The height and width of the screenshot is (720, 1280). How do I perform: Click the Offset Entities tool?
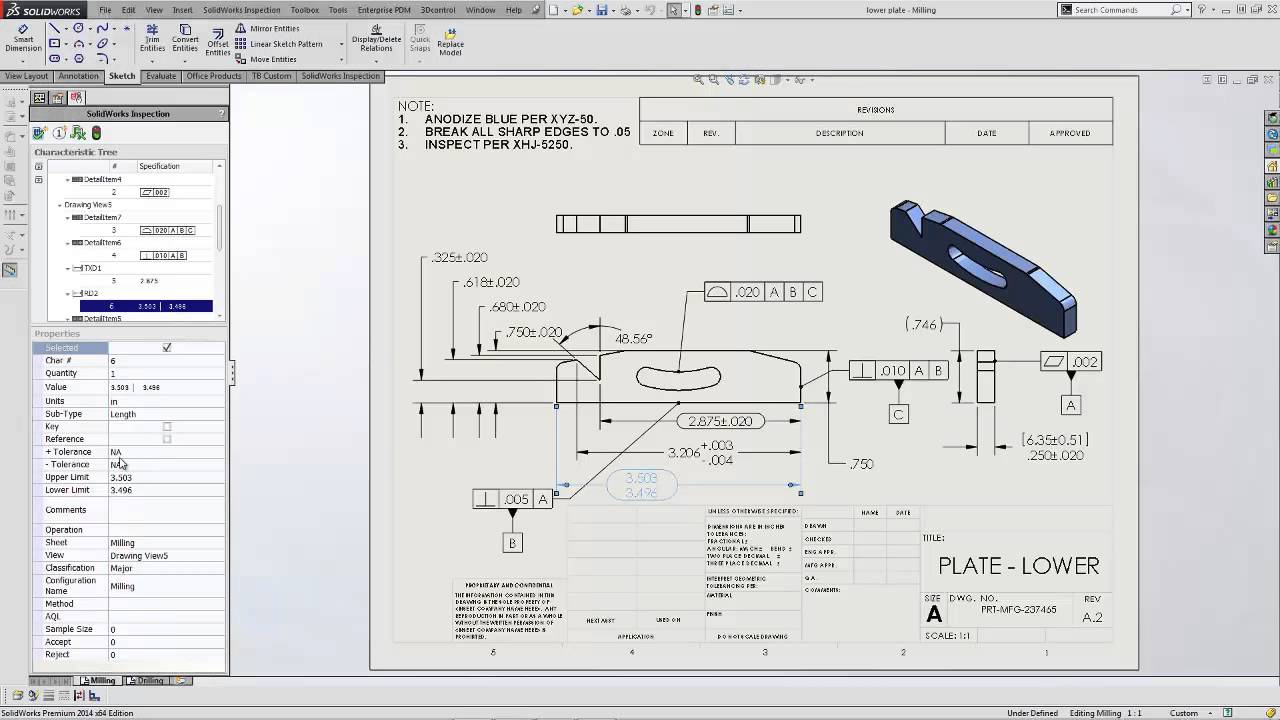[217, 41]
